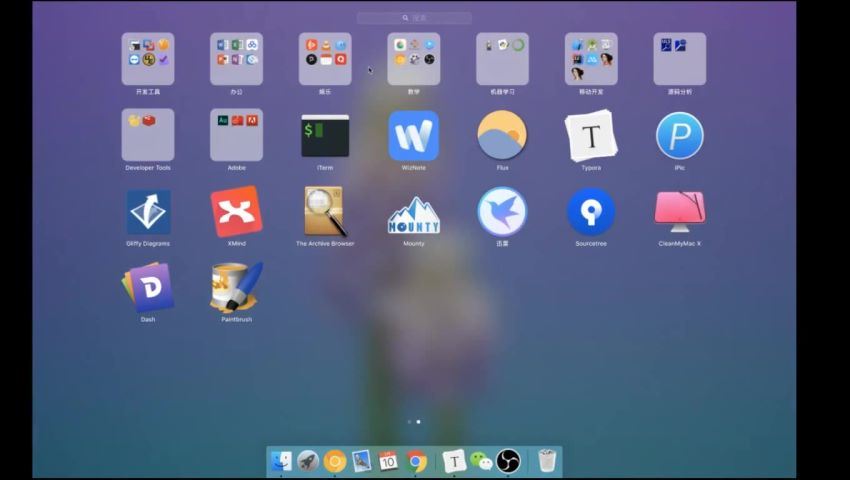Viewport: 850px width, 480px height.
Task: Click the Launchpad search field
Action: tap(414, 18)
